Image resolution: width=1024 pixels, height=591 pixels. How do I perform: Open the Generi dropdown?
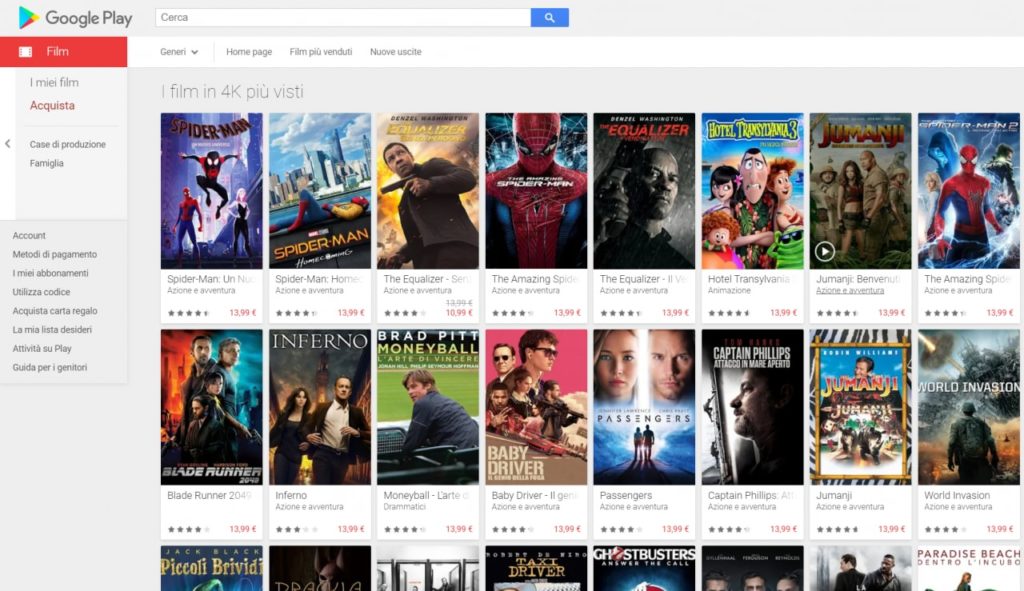(179, 52)
